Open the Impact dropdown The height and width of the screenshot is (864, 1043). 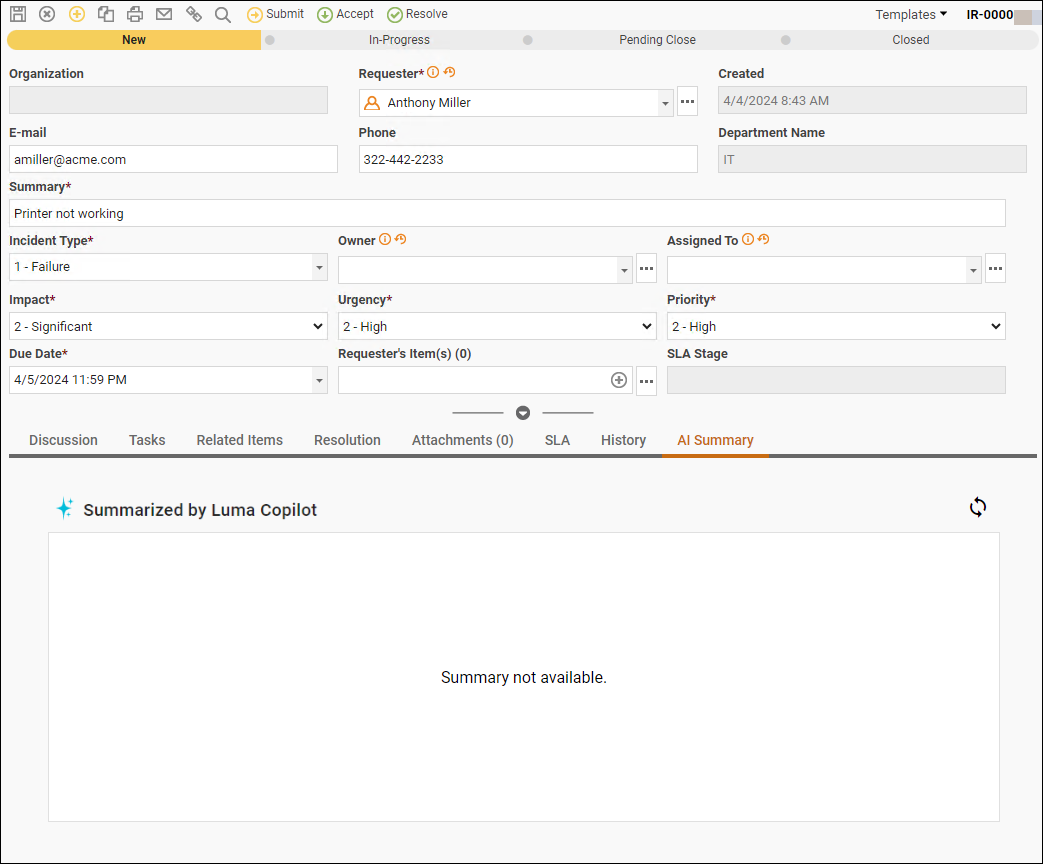click(x=168, y=326)
